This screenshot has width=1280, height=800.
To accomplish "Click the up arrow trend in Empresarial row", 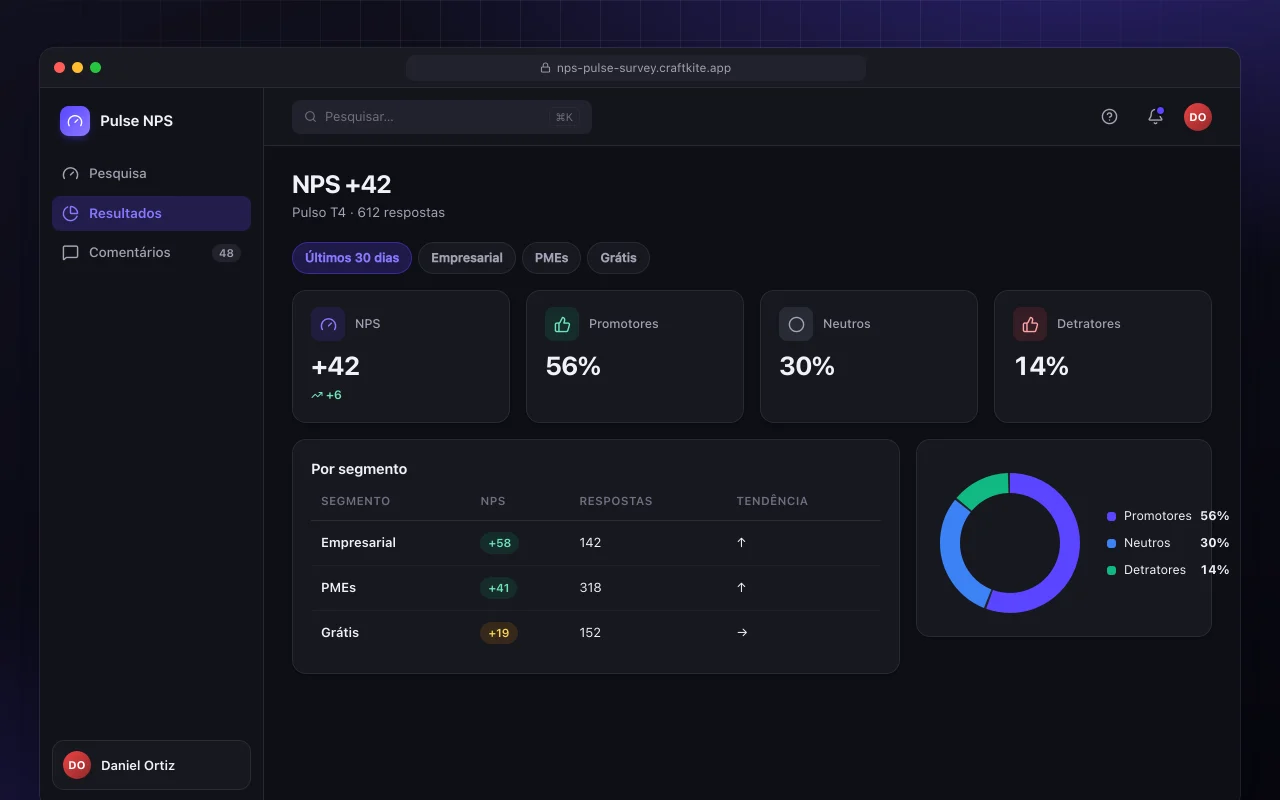I will tap(741, 543).
